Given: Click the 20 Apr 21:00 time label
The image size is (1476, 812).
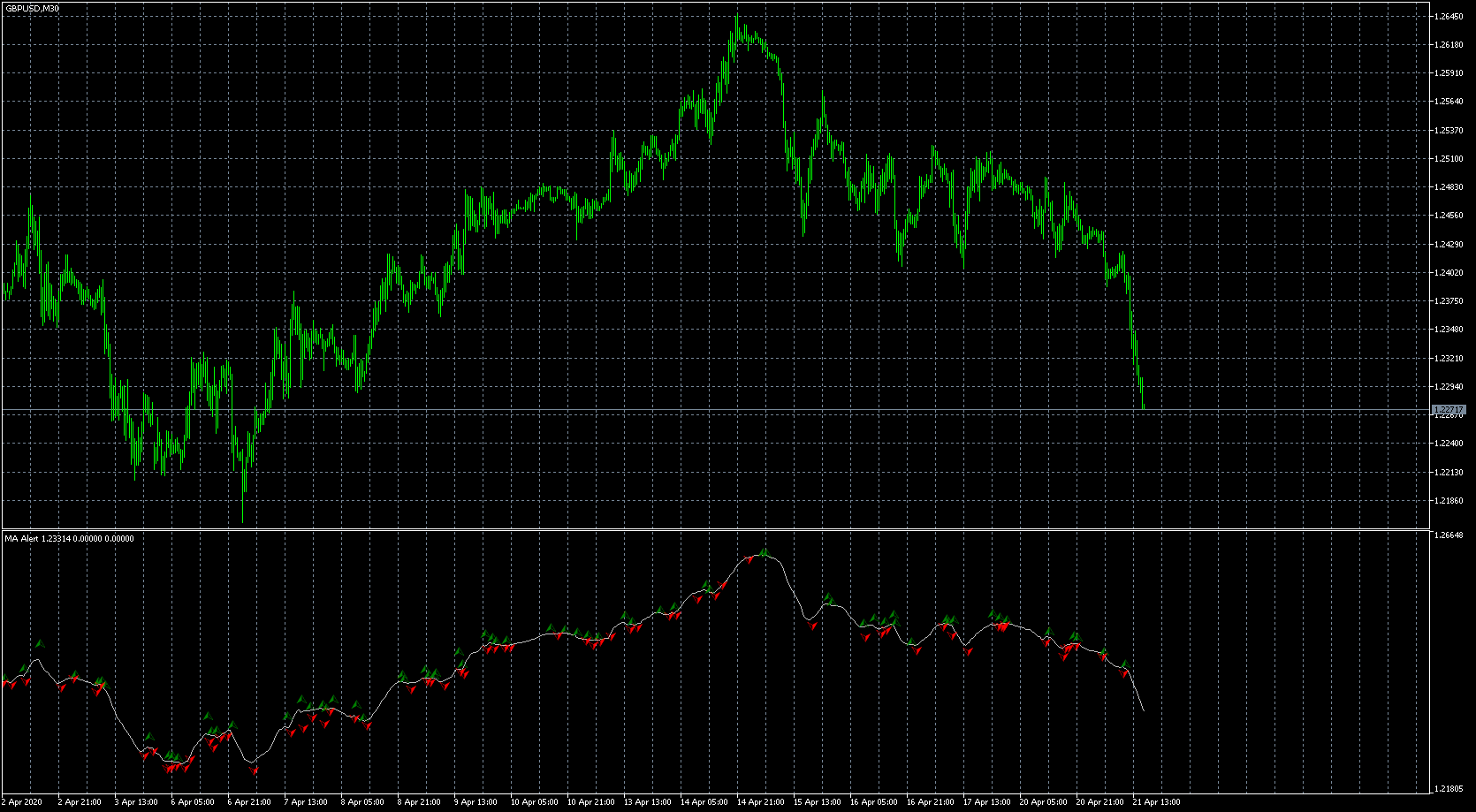Looking at the screenshot, I should click(1099, 802).
